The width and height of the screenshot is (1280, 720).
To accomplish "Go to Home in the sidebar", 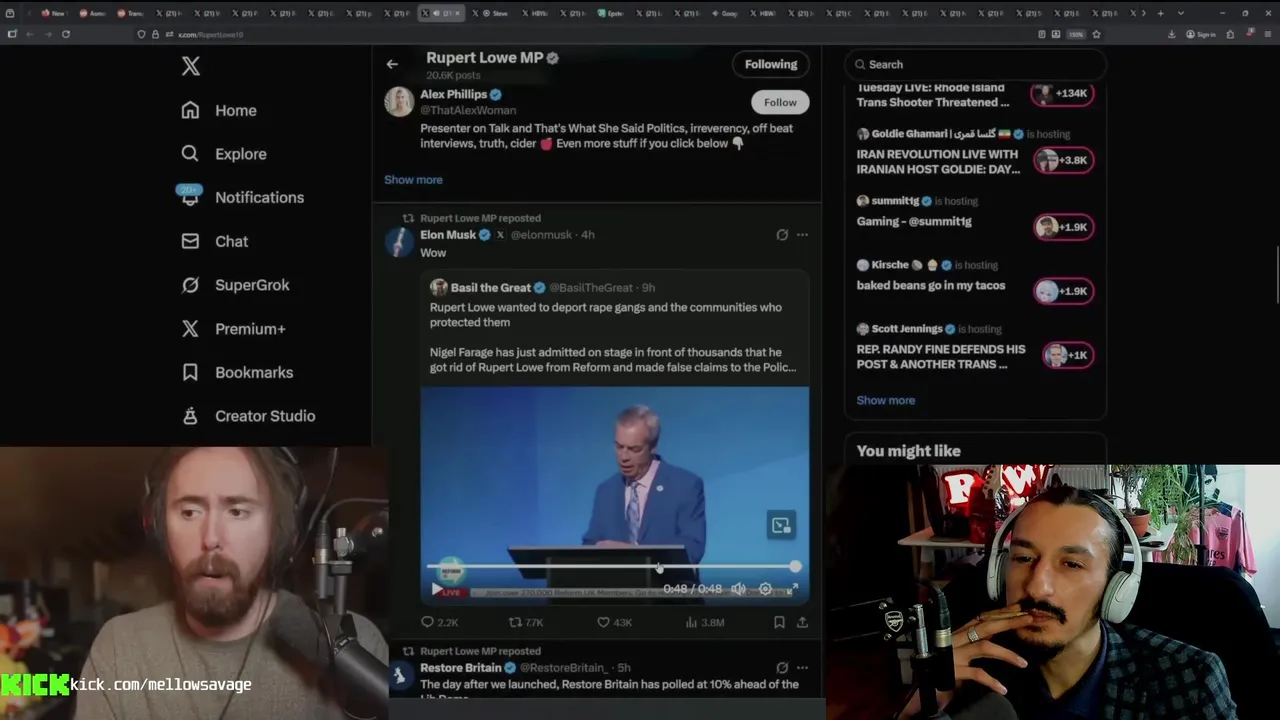I will tap(219, 111).
